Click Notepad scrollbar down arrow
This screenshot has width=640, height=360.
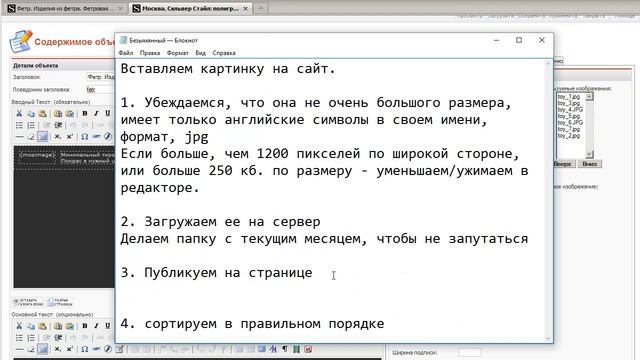[x=549, y=339]
